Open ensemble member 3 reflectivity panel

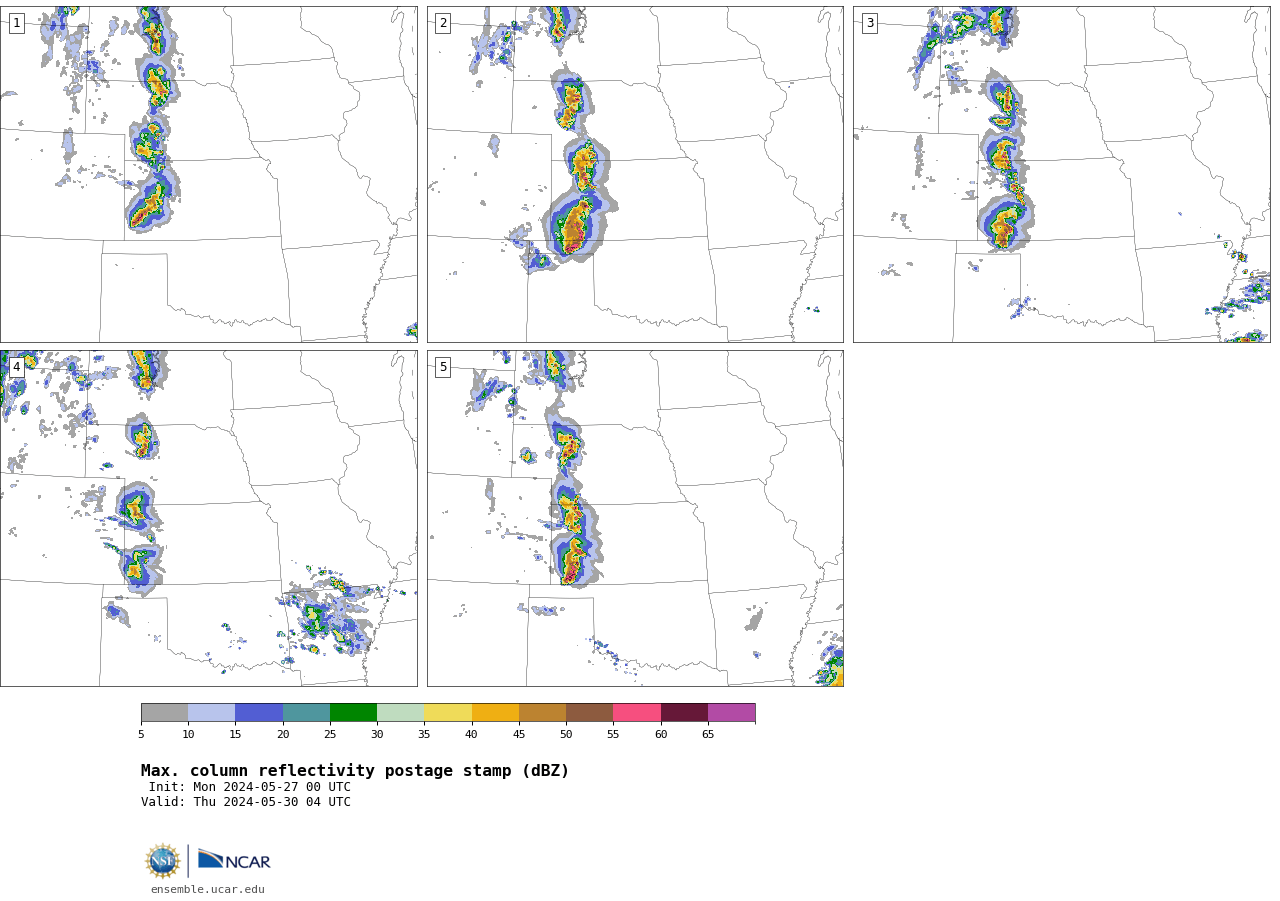click(1061, 175)
